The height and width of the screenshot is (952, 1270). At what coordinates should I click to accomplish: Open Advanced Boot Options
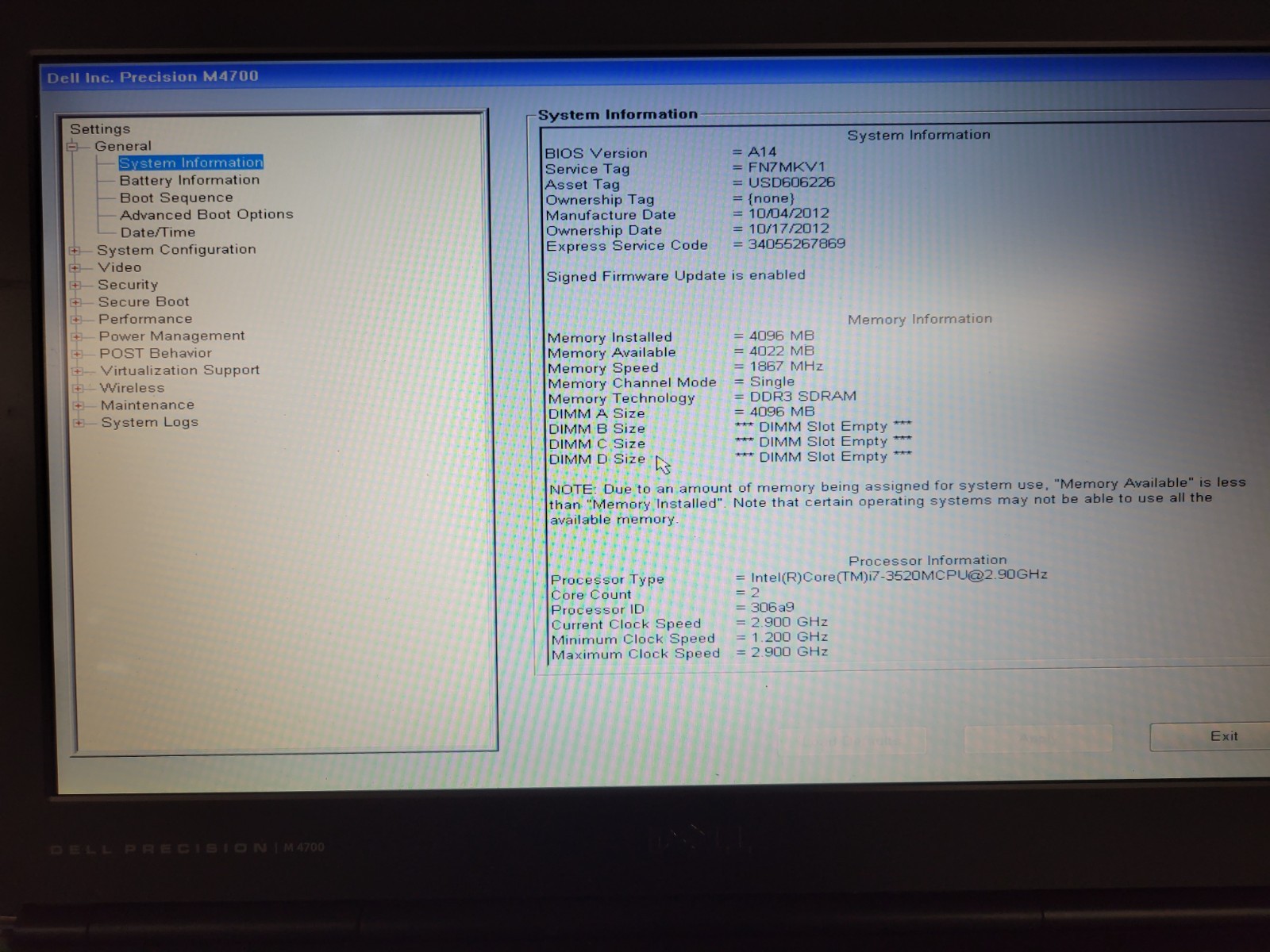[x=206, y=214]
